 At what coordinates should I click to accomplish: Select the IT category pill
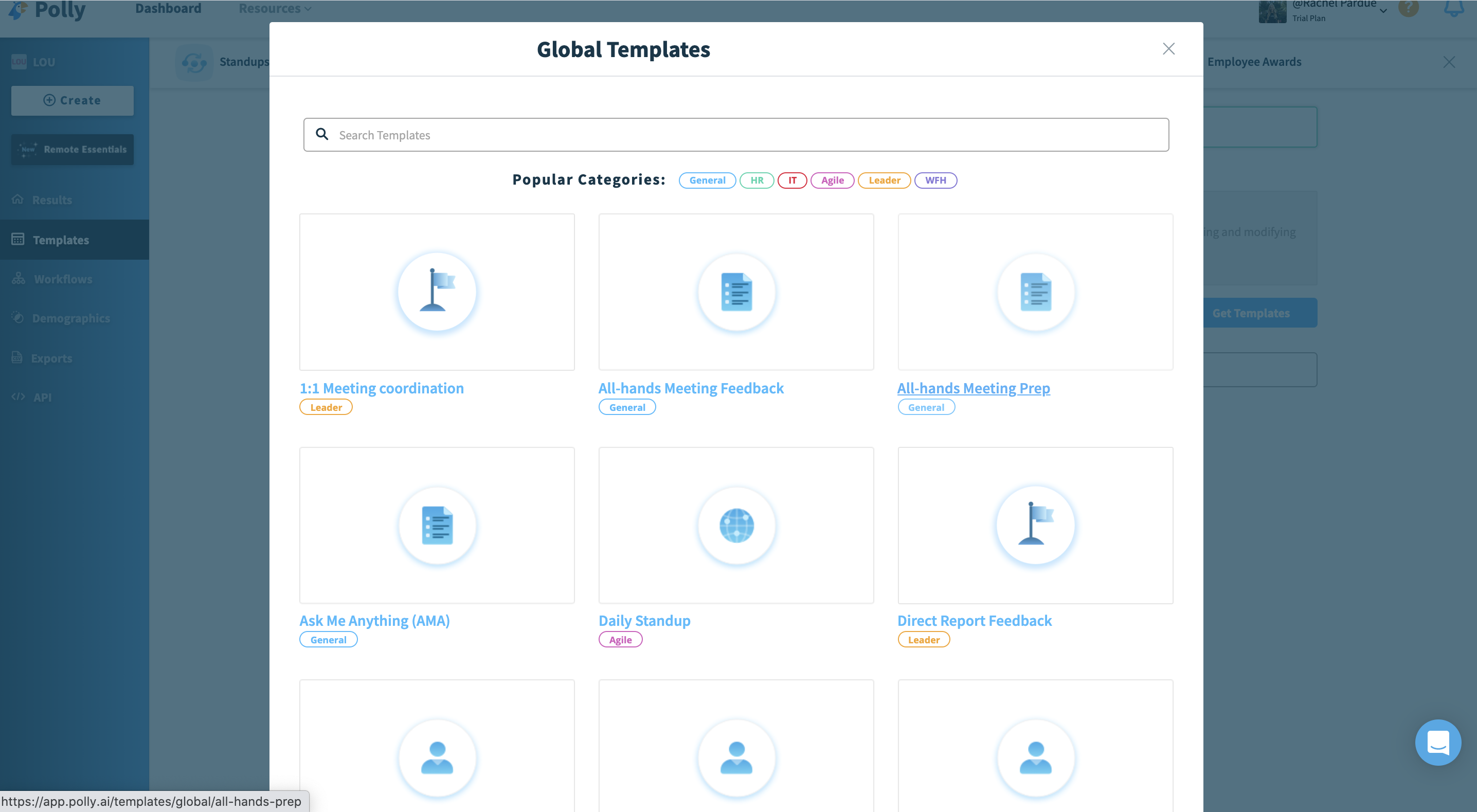(x=792, y=180)
